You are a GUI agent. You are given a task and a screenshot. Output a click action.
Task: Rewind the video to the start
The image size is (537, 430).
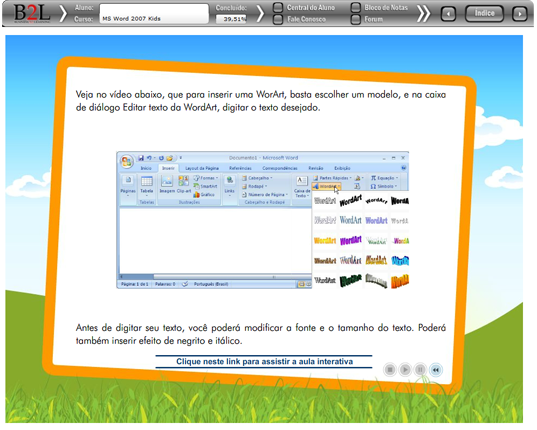pyautogui.click(x=436, y=370)
